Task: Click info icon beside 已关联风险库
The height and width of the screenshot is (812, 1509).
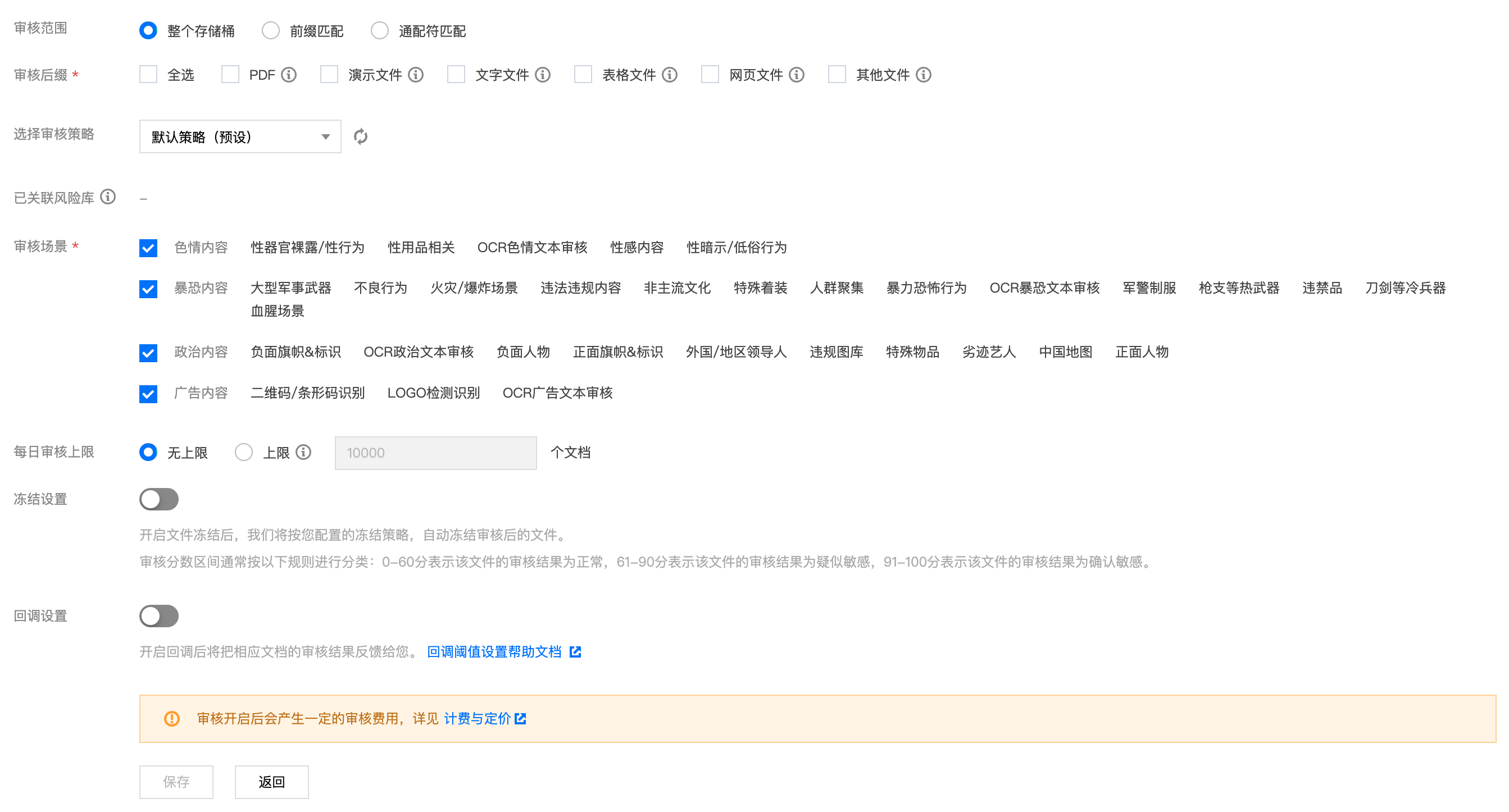Action: tap(108, 197)
